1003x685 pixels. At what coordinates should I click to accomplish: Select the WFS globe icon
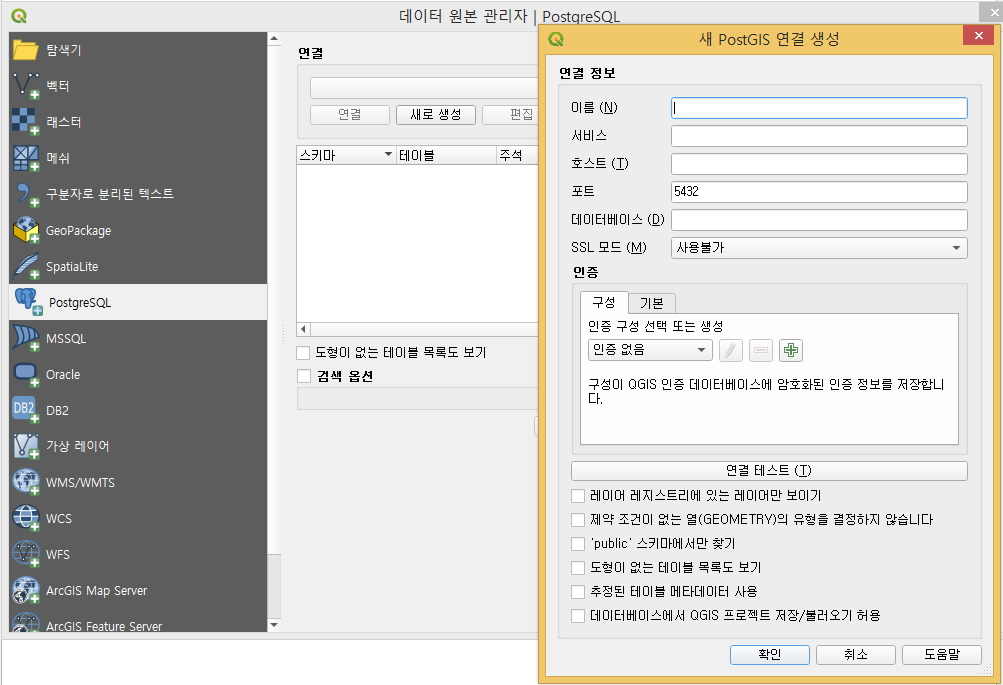(26, 554)
